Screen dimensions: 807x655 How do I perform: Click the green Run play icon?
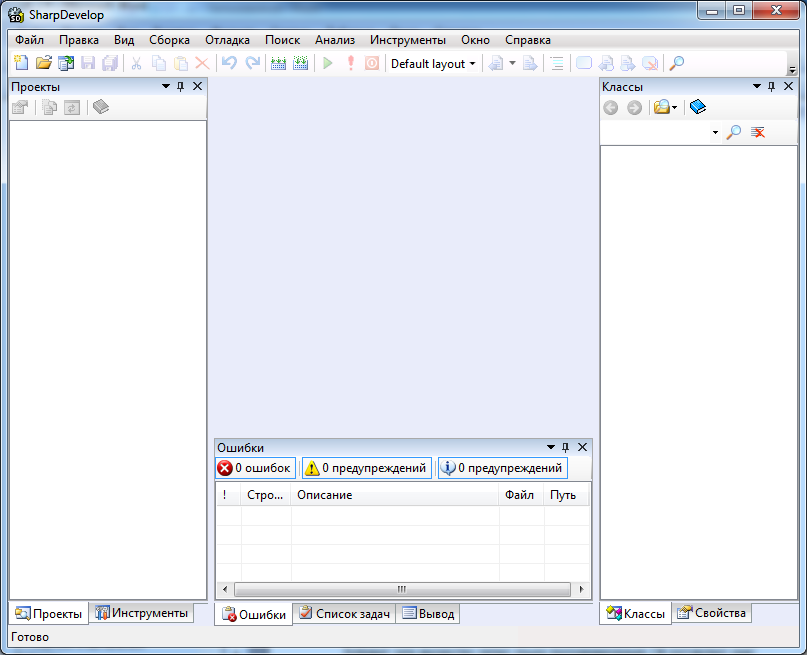[327, 63]
